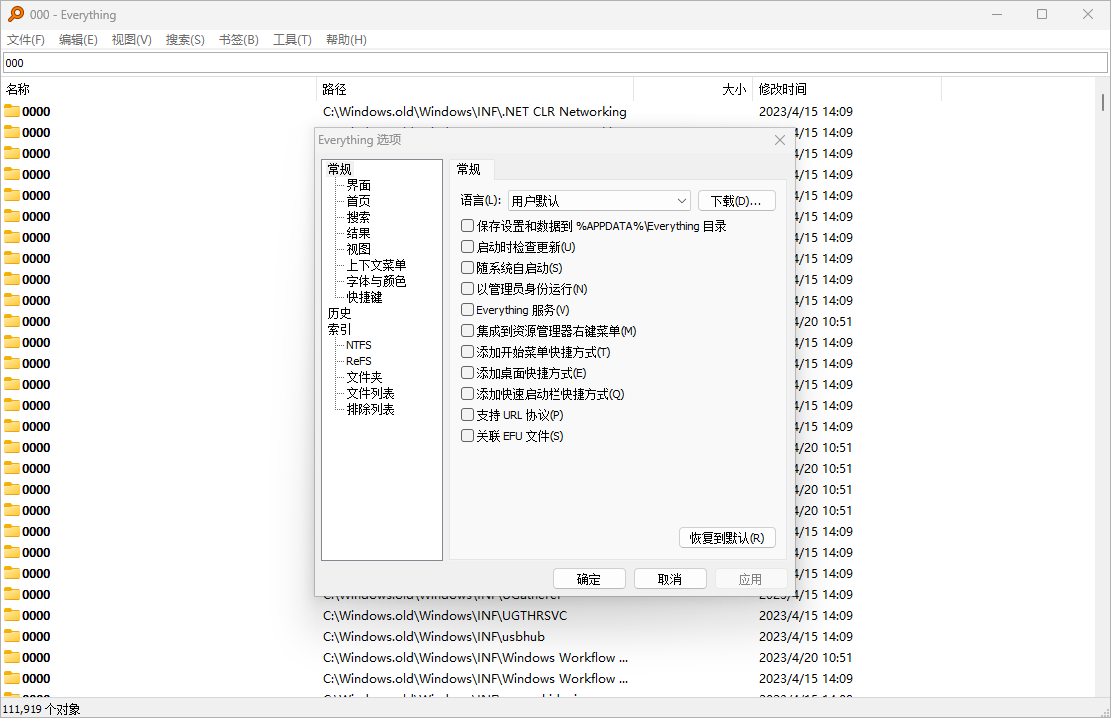Click the Everything magnifier icon in title bar
1111x718 pixels.
(x=16, y=14)
